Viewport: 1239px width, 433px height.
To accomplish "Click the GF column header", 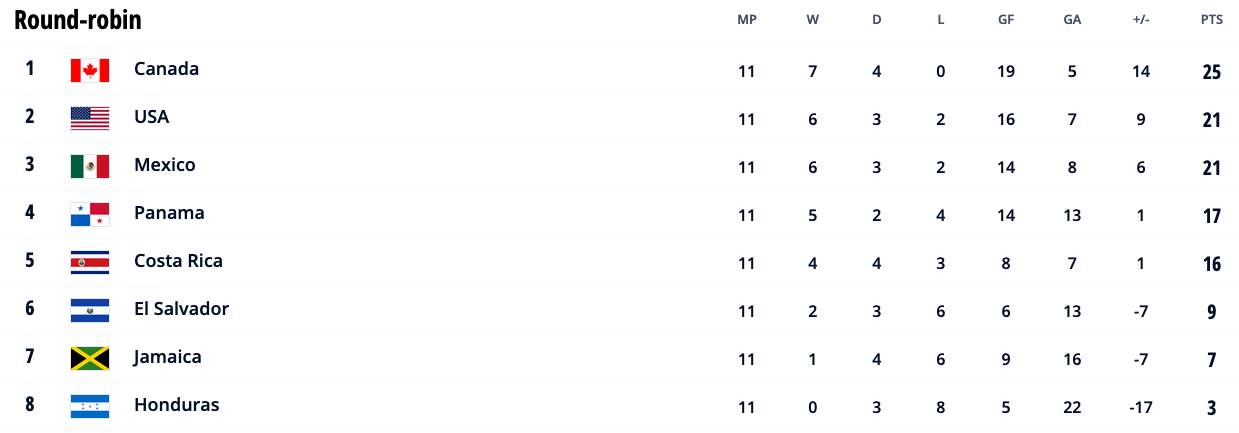I will (x=1006, y=20).
